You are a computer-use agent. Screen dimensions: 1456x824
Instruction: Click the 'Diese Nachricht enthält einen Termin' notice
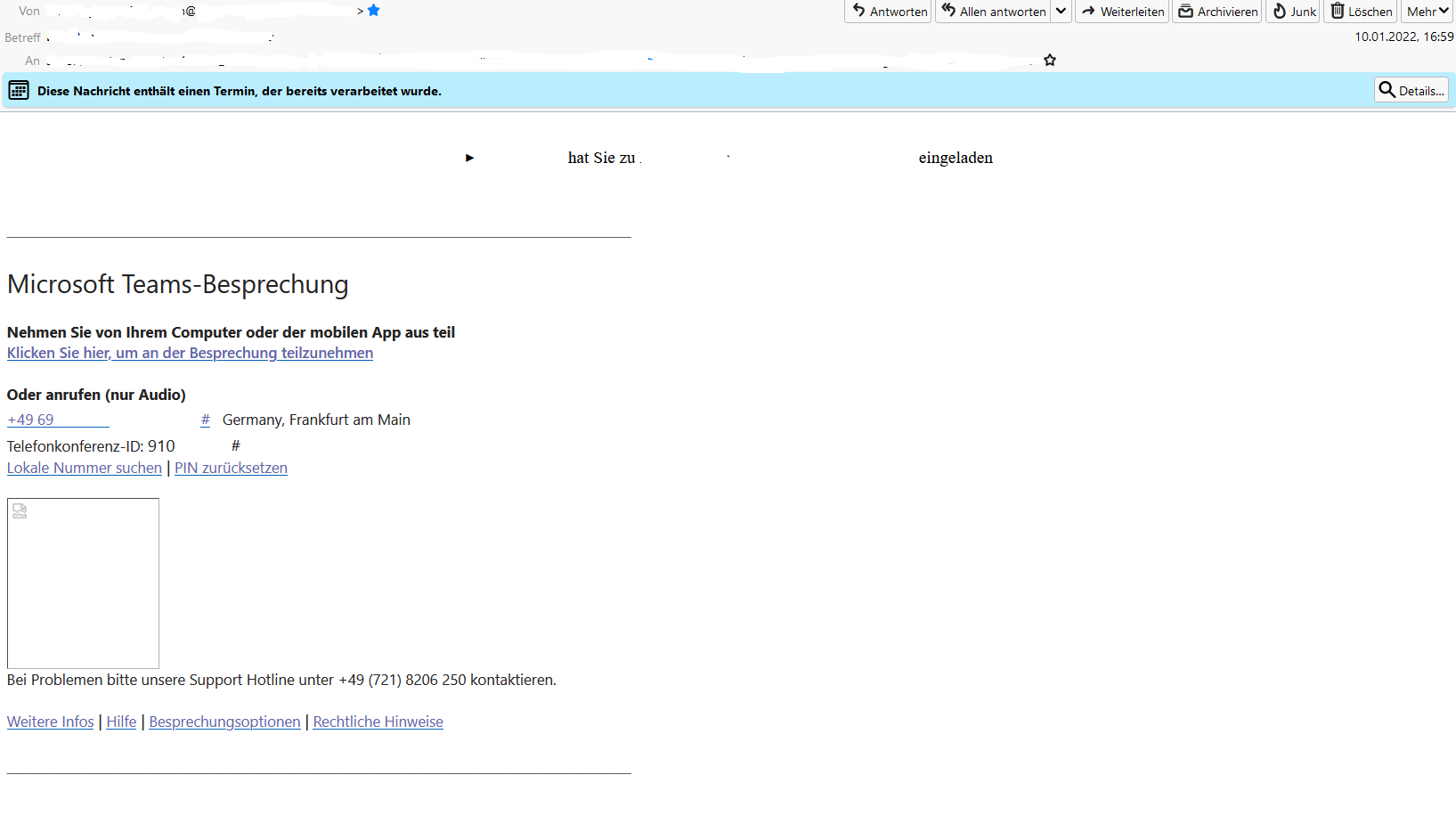(x=240, y=91)
